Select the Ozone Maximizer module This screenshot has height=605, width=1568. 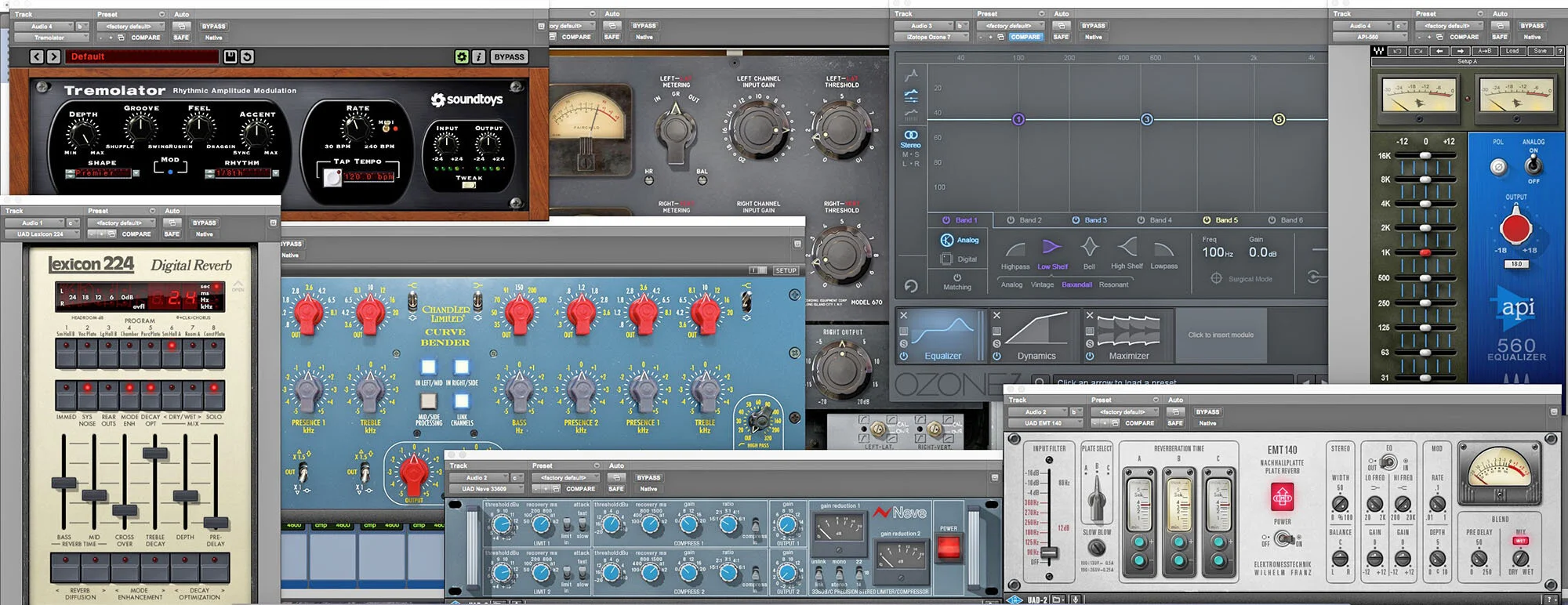coord(1128,336)
